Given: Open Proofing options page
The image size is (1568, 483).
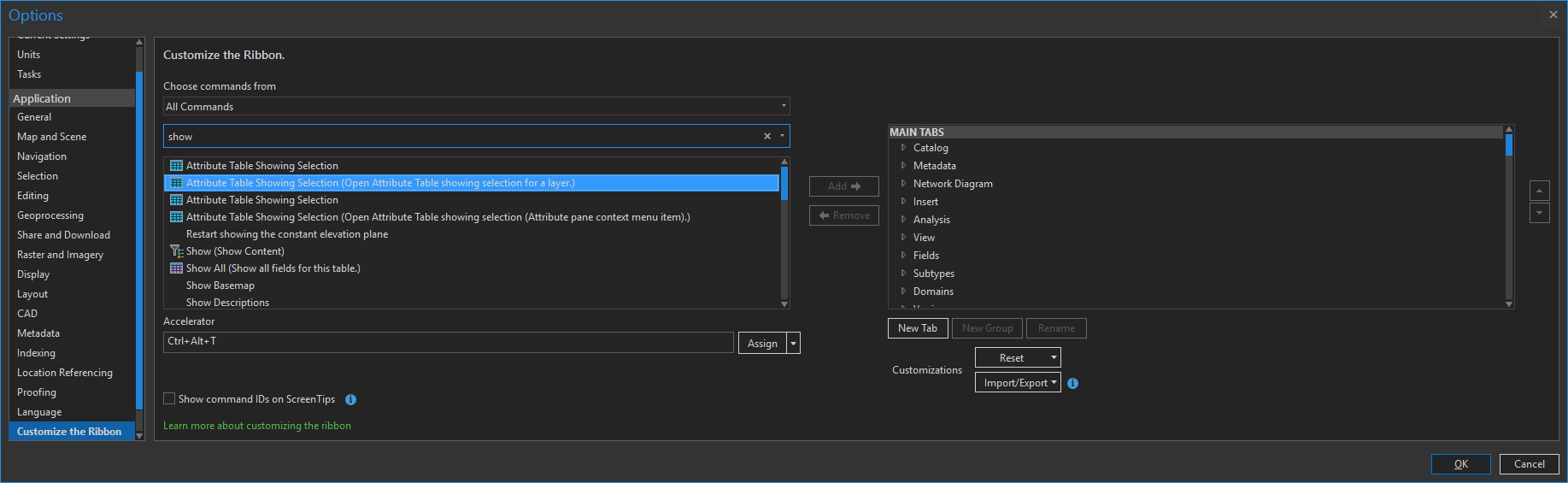Looking at the screenshot, I should click(72, 392).
